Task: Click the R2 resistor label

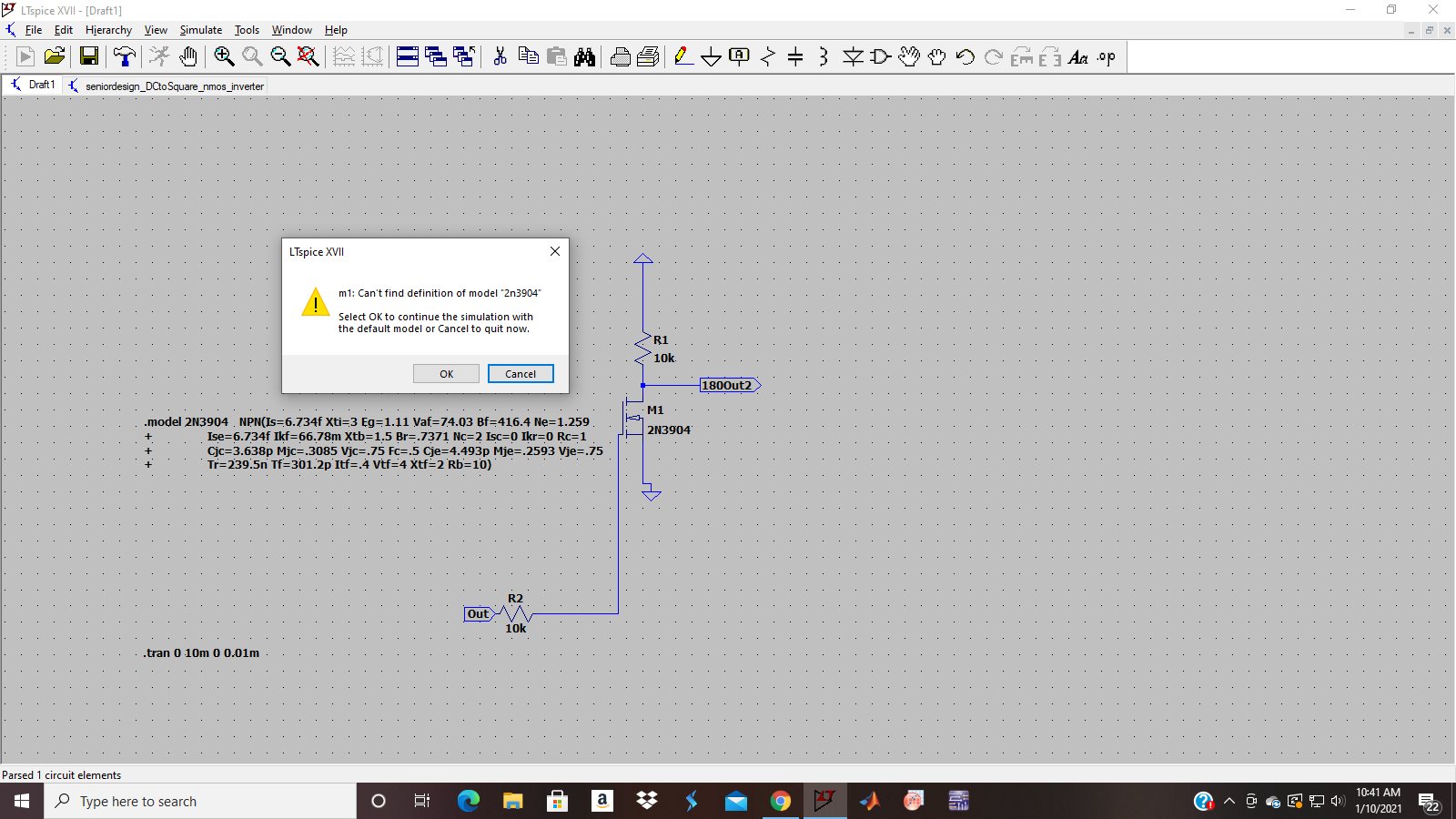Action: pos(516,599)
